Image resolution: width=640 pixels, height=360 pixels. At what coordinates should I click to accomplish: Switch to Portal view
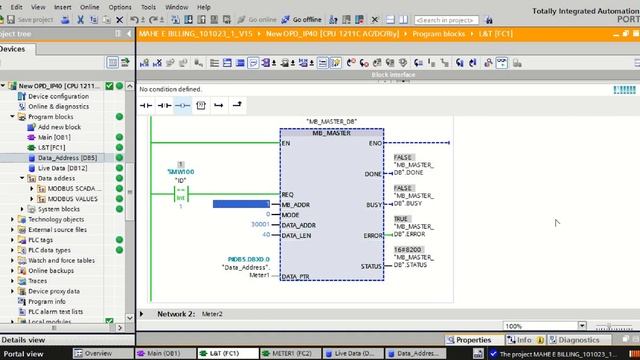[x=23, y=354]
